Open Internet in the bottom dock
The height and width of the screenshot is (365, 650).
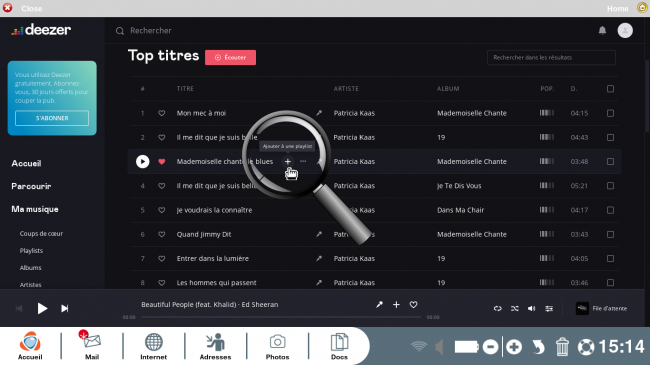click(x=153, y=346)
